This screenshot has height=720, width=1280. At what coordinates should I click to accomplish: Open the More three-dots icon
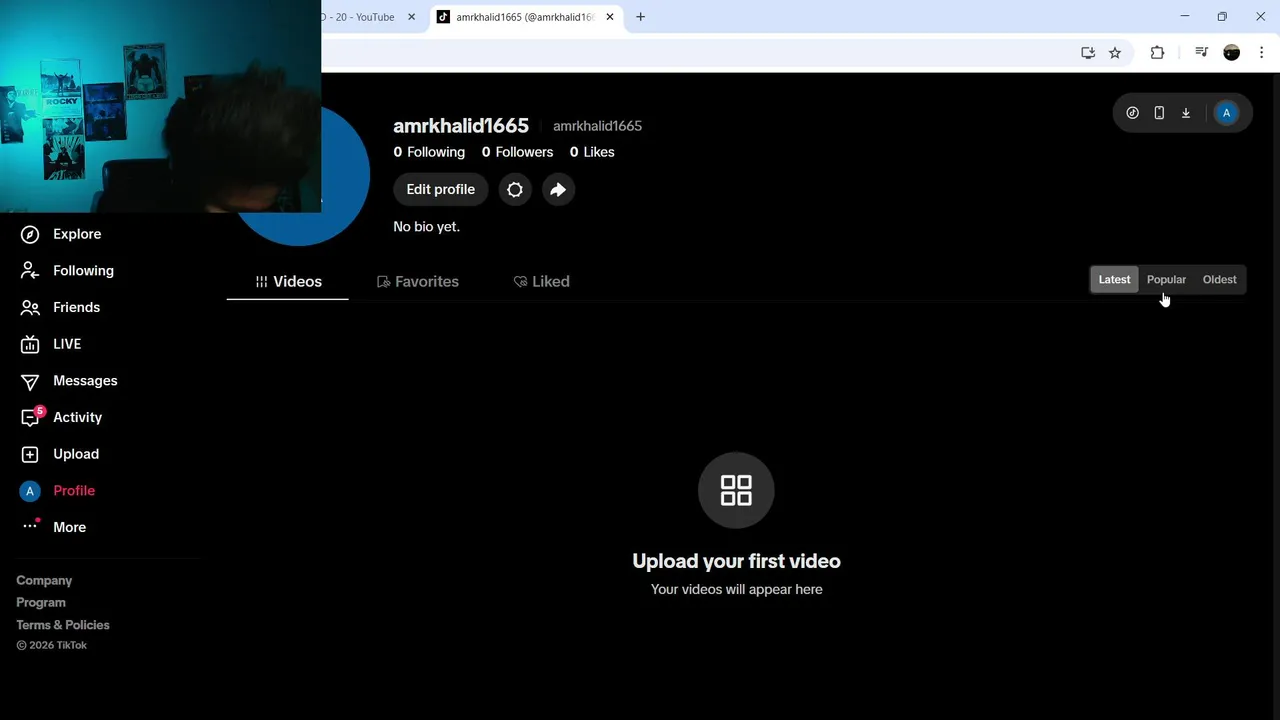(x=30, y=526)
